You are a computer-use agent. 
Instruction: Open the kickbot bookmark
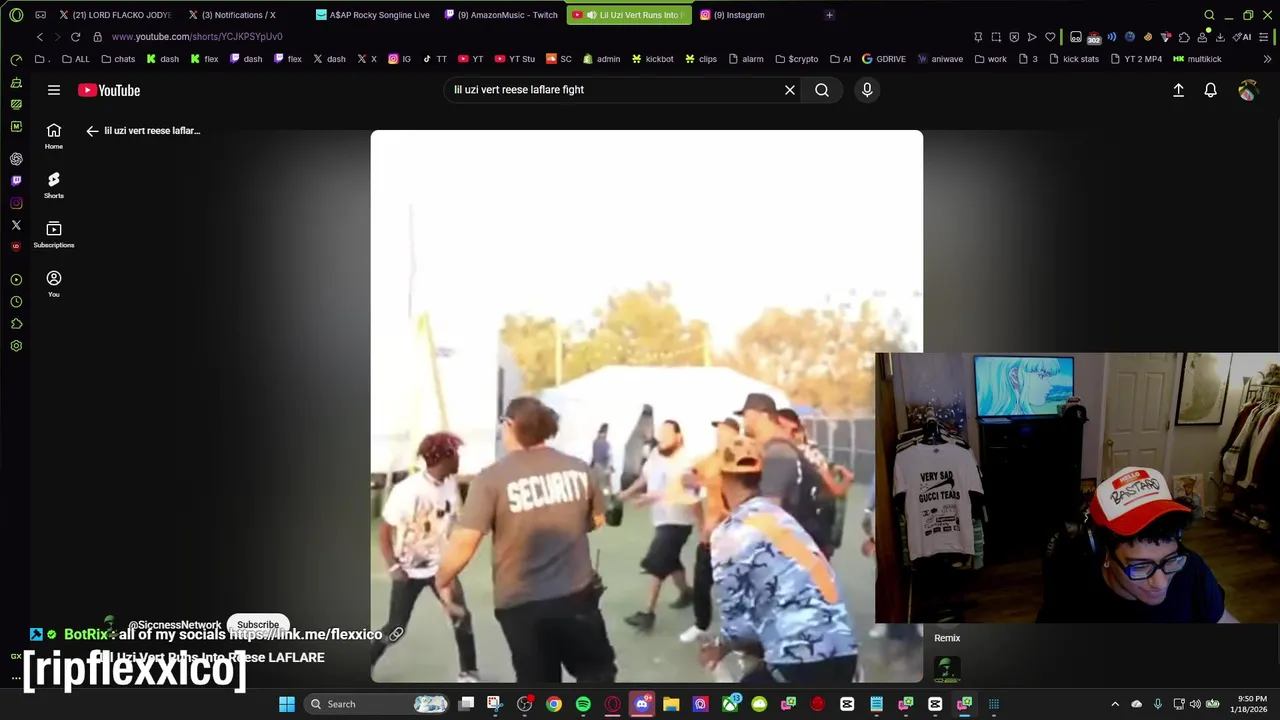click(652, 59)
